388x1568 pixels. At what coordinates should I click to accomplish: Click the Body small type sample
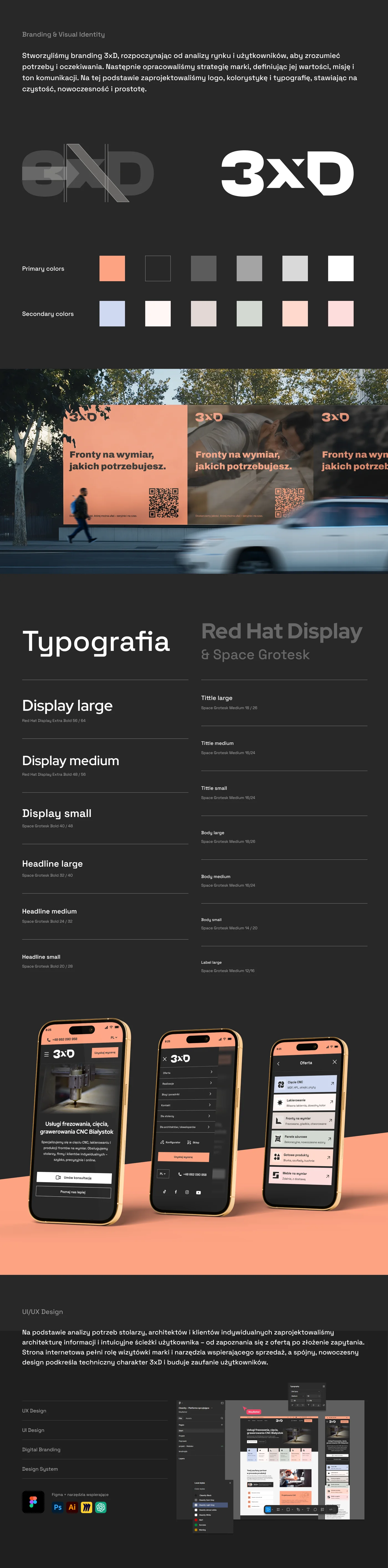pos(211,920)
